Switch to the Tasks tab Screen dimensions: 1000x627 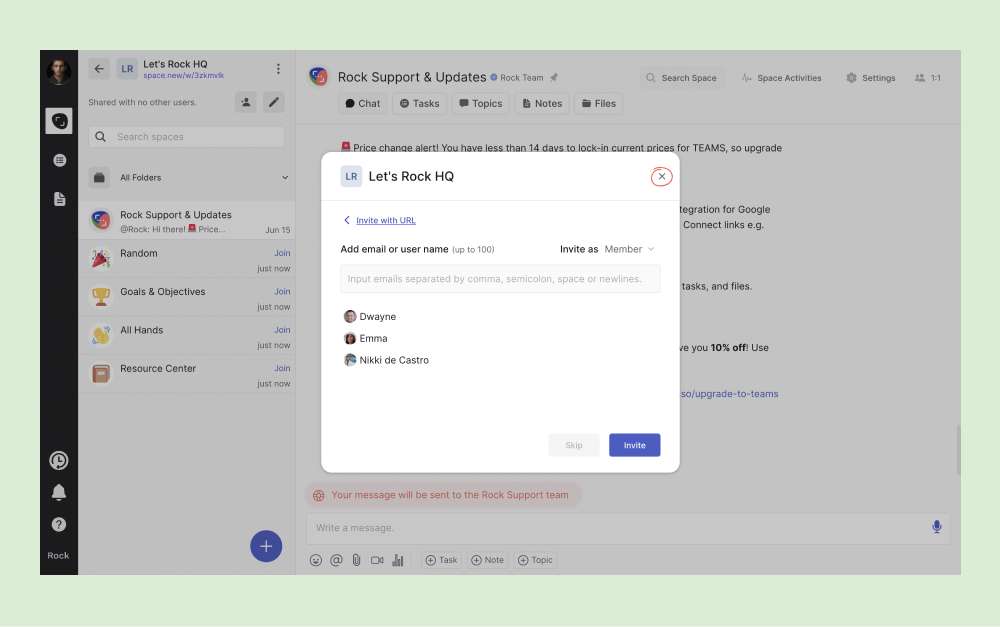[420, 103]
